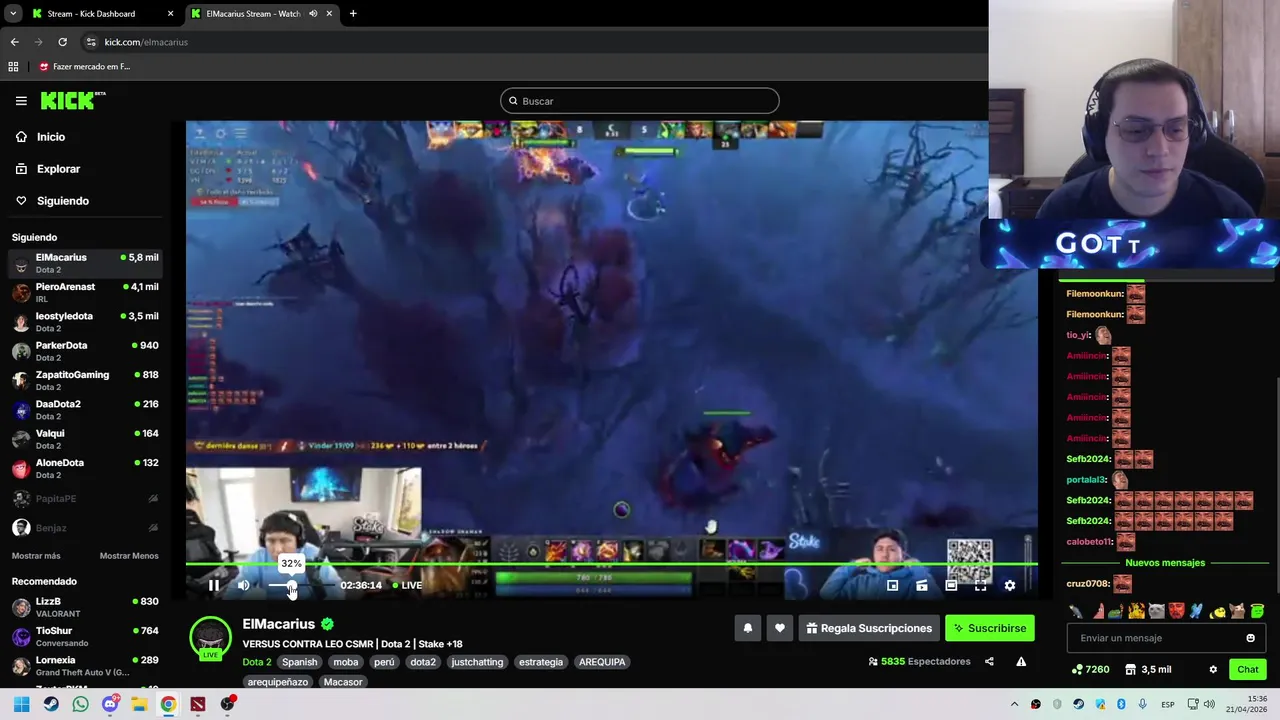Switch to theater mode in the player
This screenshot has width=1280, height=720.
click(951, 585)
